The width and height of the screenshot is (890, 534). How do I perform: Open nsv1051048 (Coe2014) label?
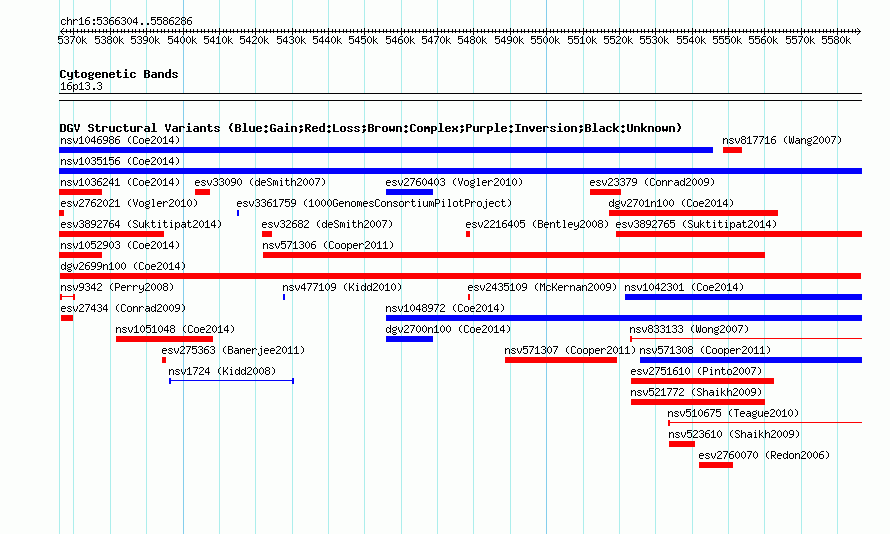(175, 329)
